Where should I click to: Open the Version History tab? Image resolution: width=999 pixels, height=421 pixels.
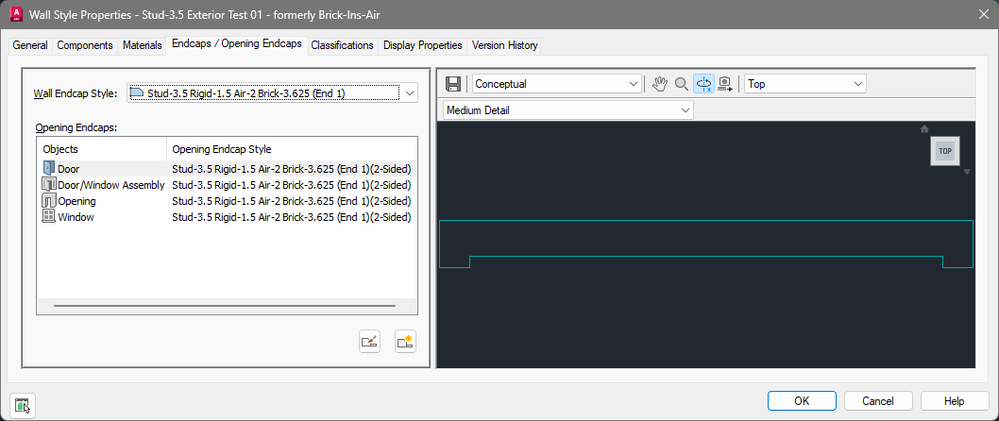point(505,45)
